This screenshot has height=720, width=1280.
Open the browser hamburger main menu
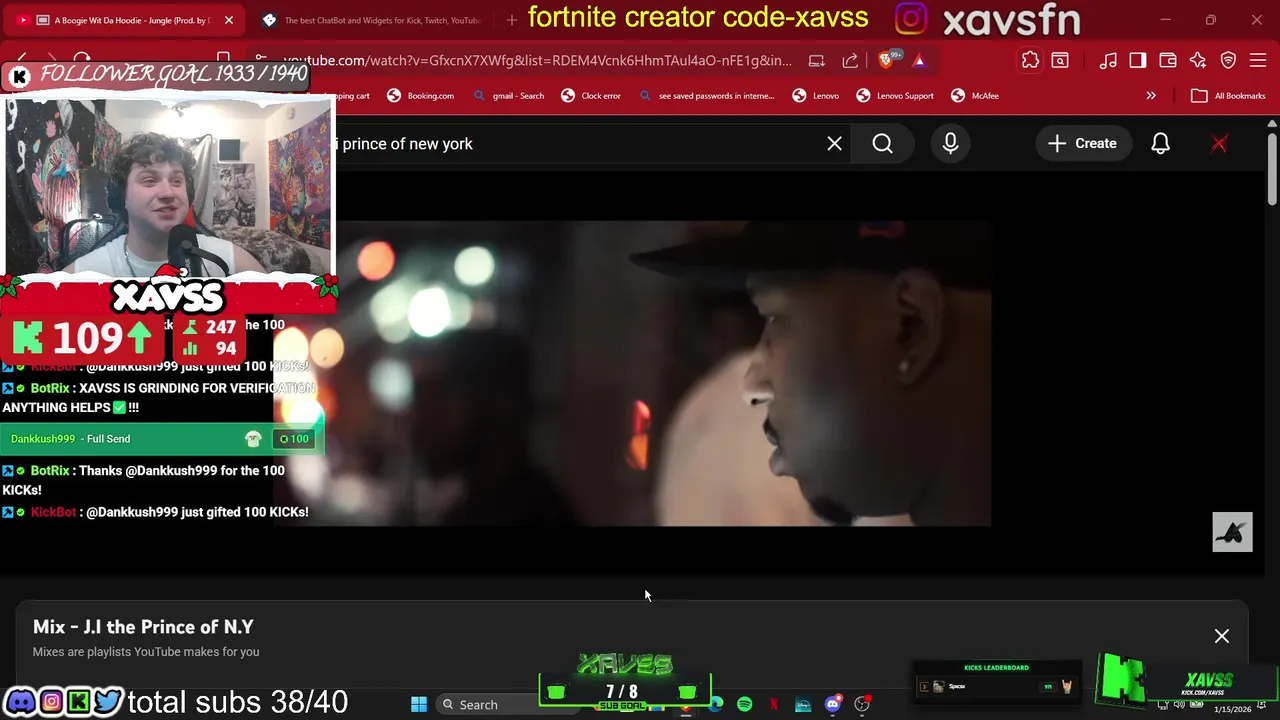click(1258, 61)
